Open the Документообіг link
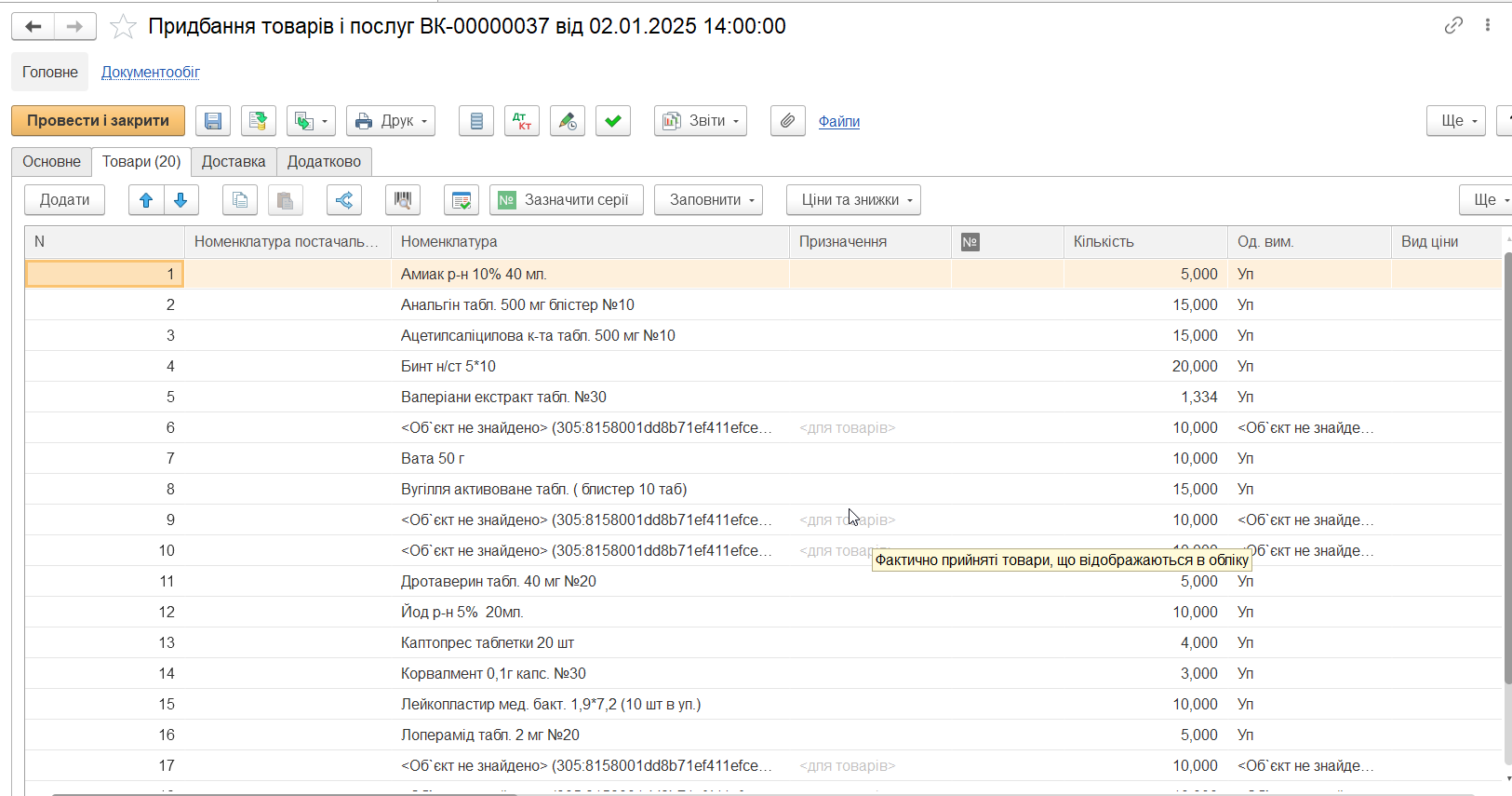1512x796 pixels. point(151,72)
